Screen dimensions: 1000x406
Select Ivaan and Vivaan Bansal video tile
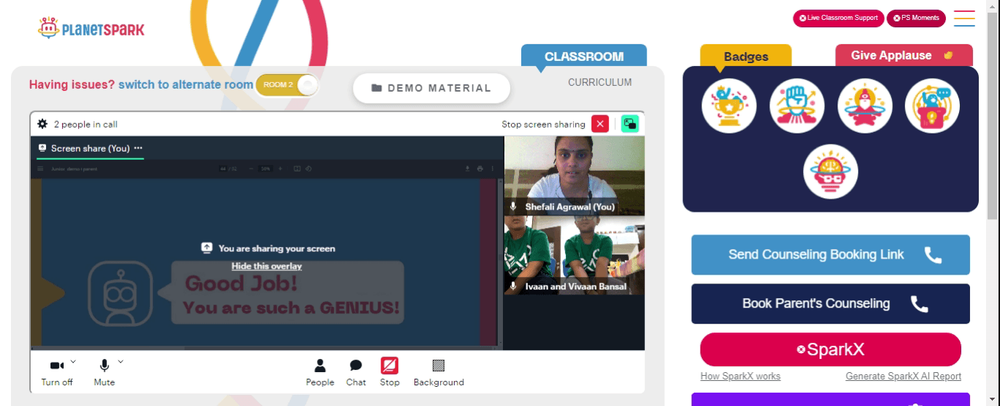coord(574,256)
